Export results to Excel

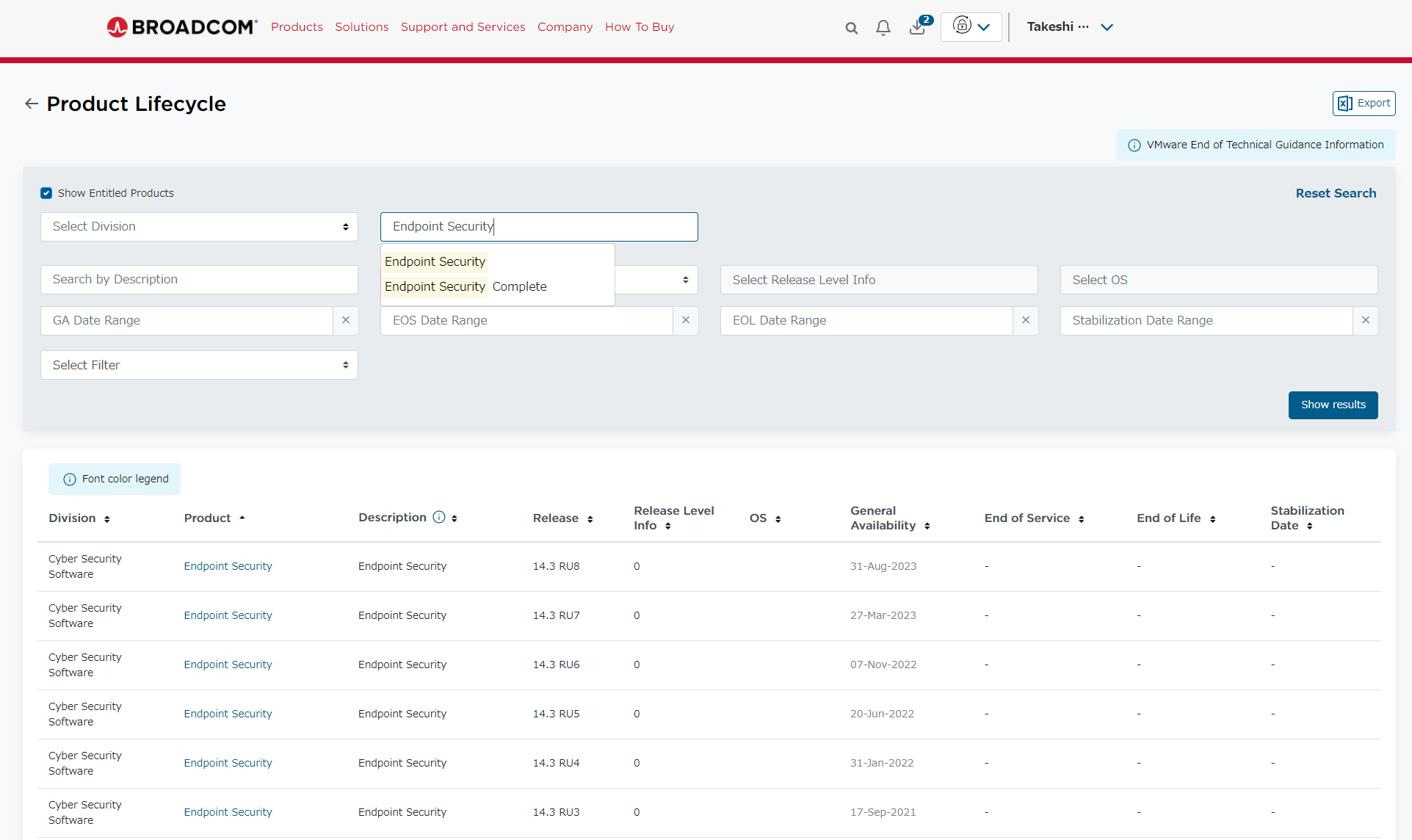pyautogui.click(x=1364, y=104)
